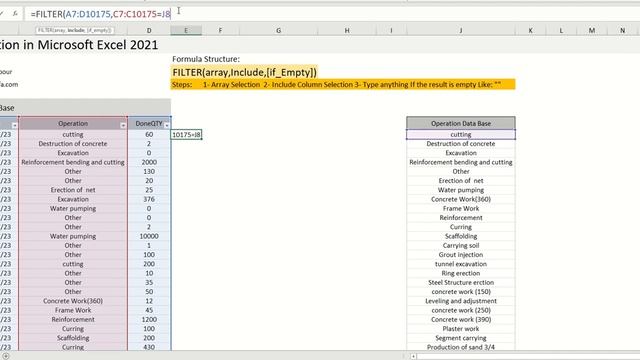640x360 pixels.
Task: Select column K header
Action: [x=531, y=31]
